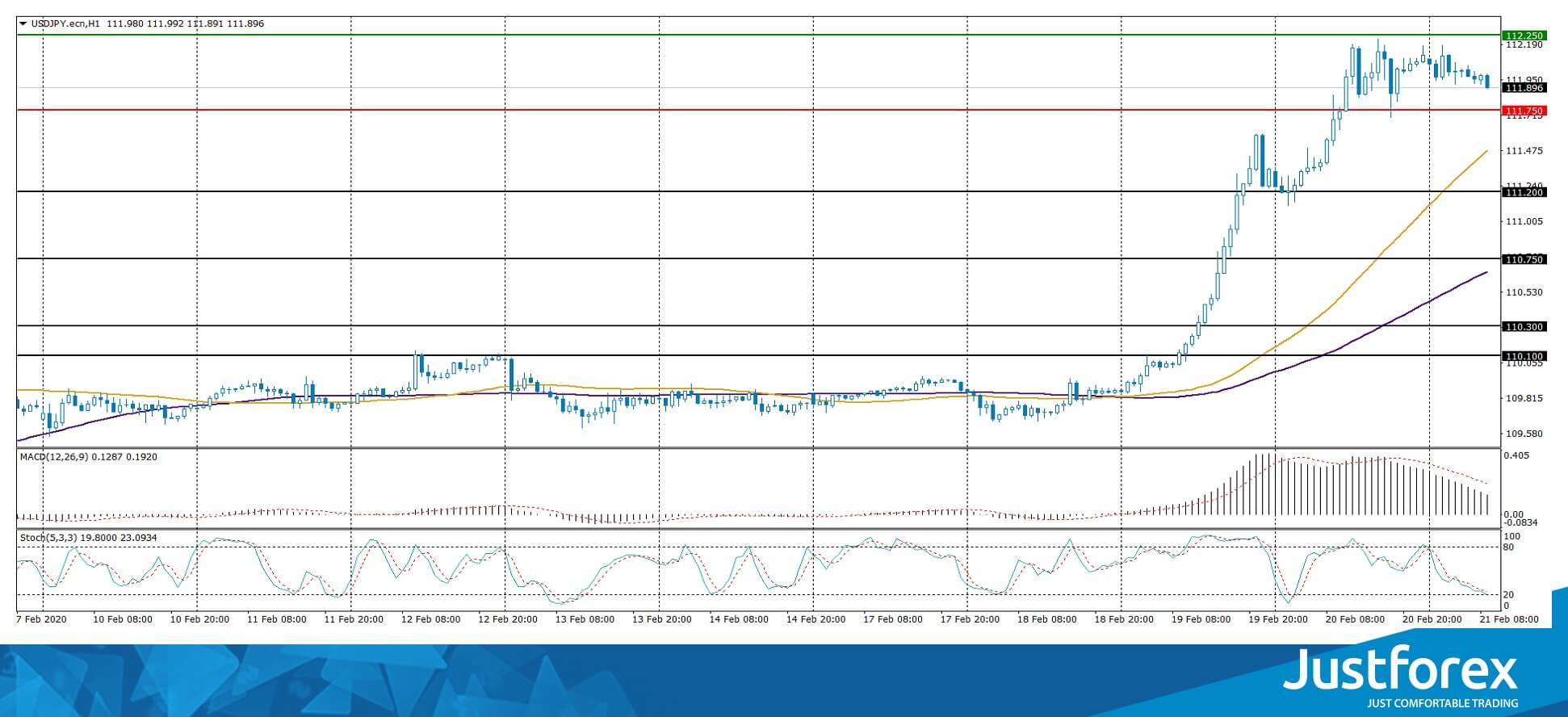Select the black 110.750 level label
Viewport: 1568px width, 717px height.
tap(1523, 259)
